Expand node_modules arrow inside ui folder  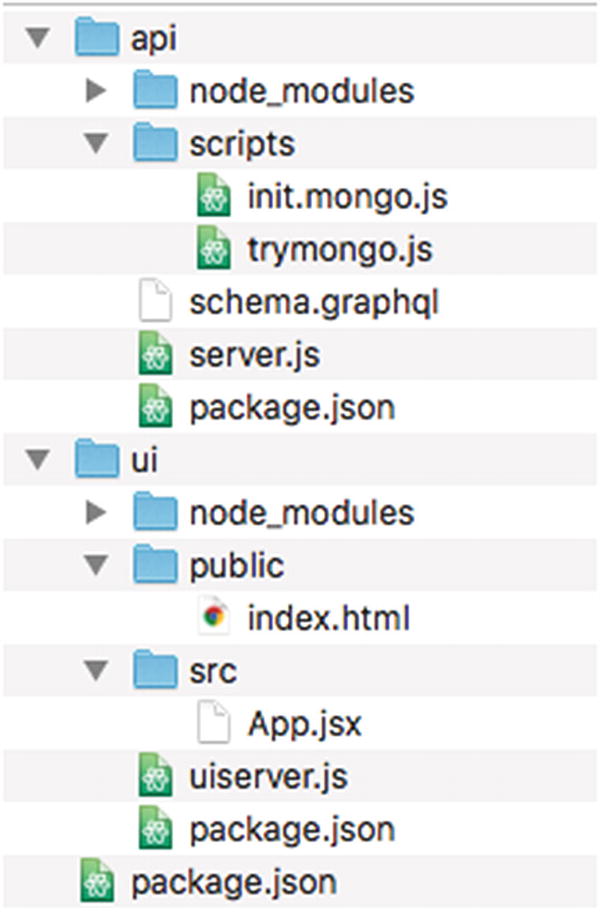[x=96, y=513]
